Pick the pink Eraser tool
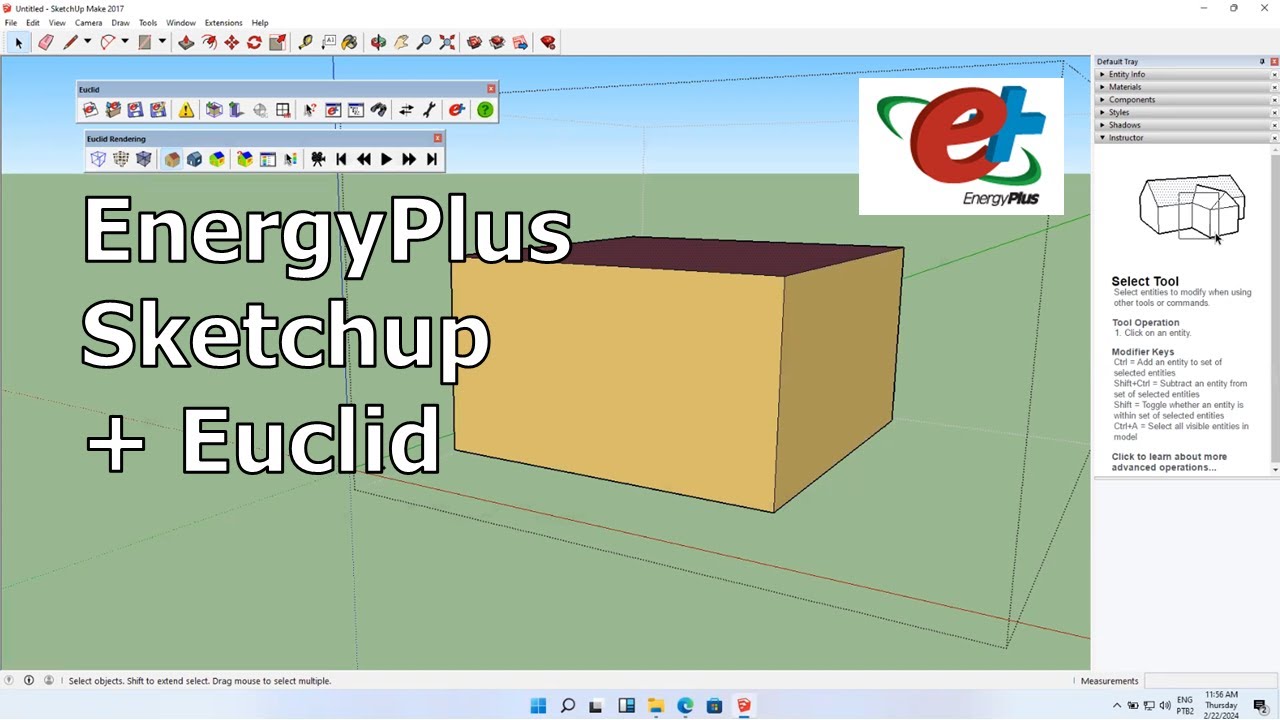 pyautogui.click(x=45, y=42)
